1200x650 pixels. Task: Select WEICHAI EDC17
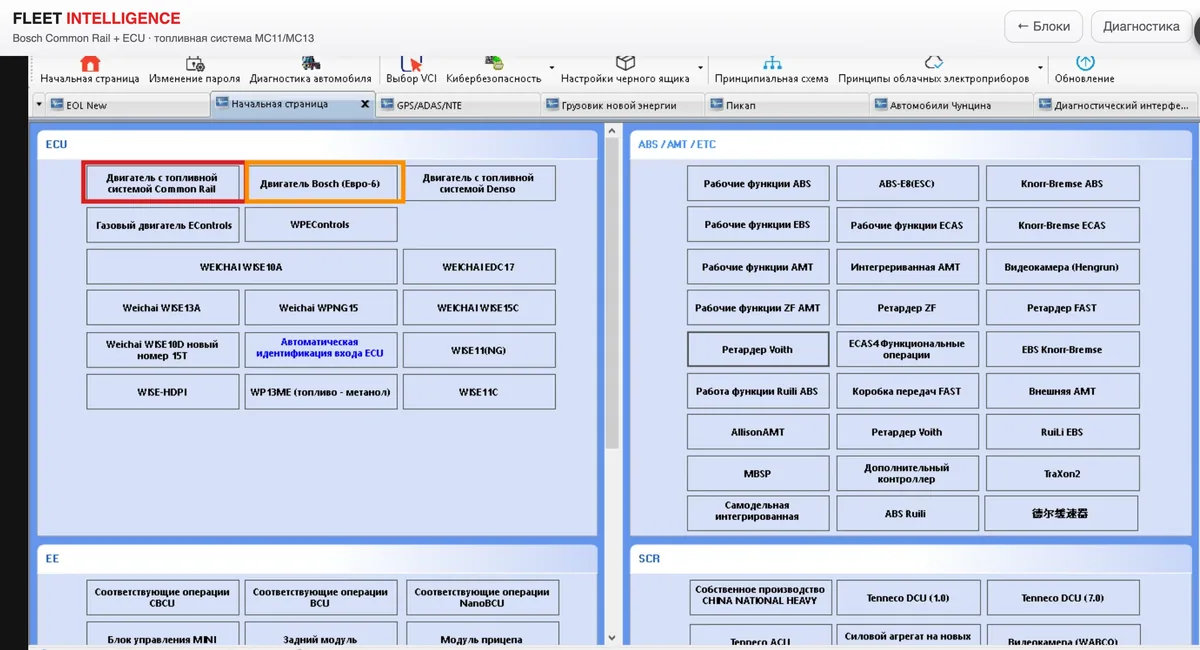[478, 267]
